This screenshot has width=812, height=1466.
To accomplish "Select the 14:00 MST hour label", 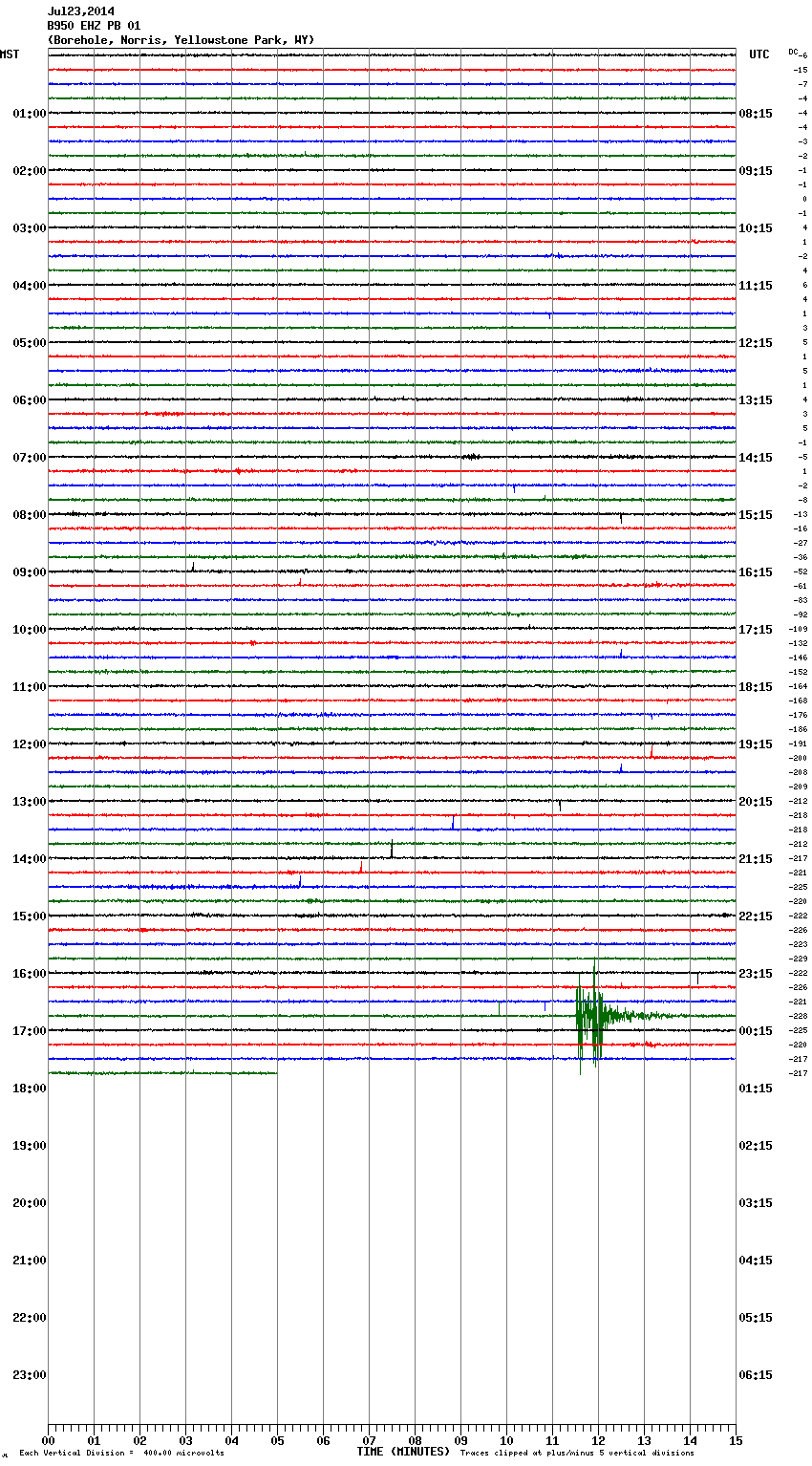I will tap(30, 859).
